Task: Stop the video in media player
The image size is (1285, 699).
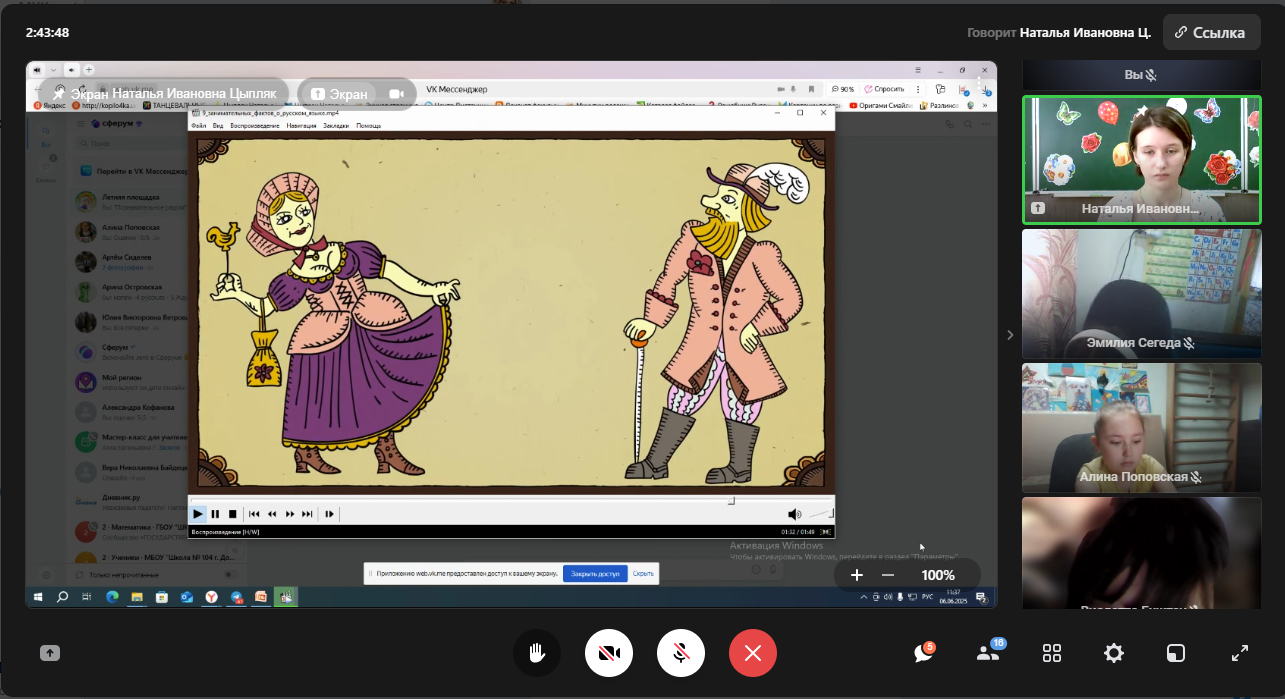Action: [x=232, y=514]
